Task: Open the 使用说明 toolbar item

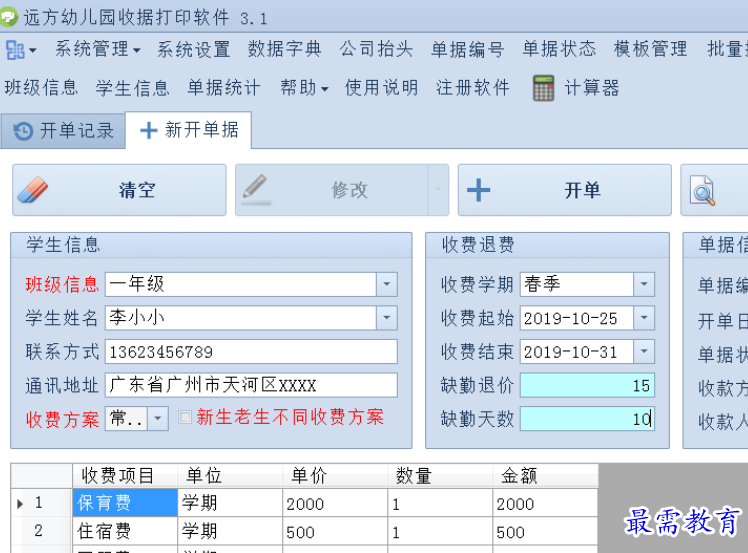Action: [382, 88]
